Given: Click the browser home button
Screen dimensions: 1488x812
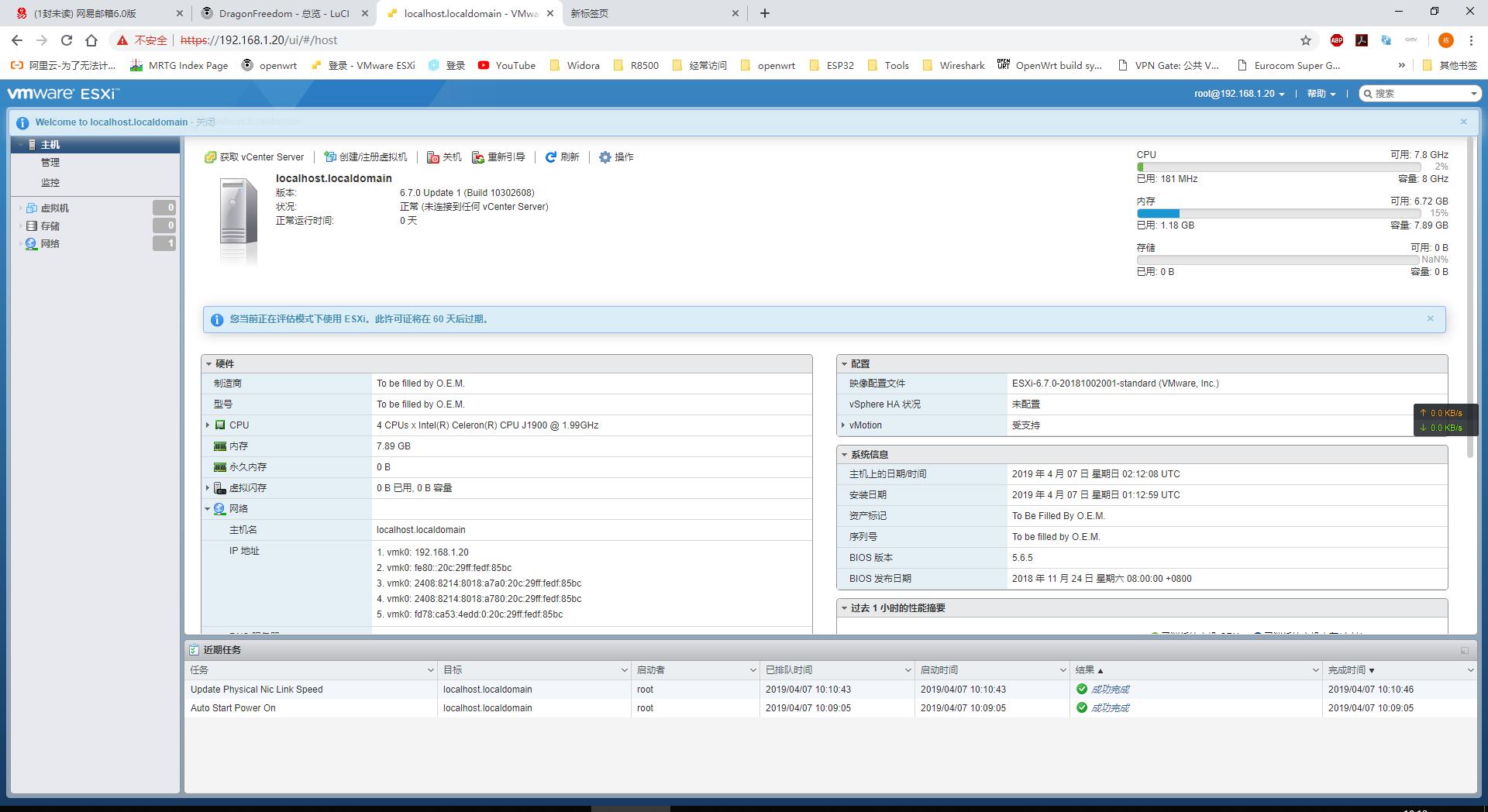Looking at the screenshot, I should [91, 40].
